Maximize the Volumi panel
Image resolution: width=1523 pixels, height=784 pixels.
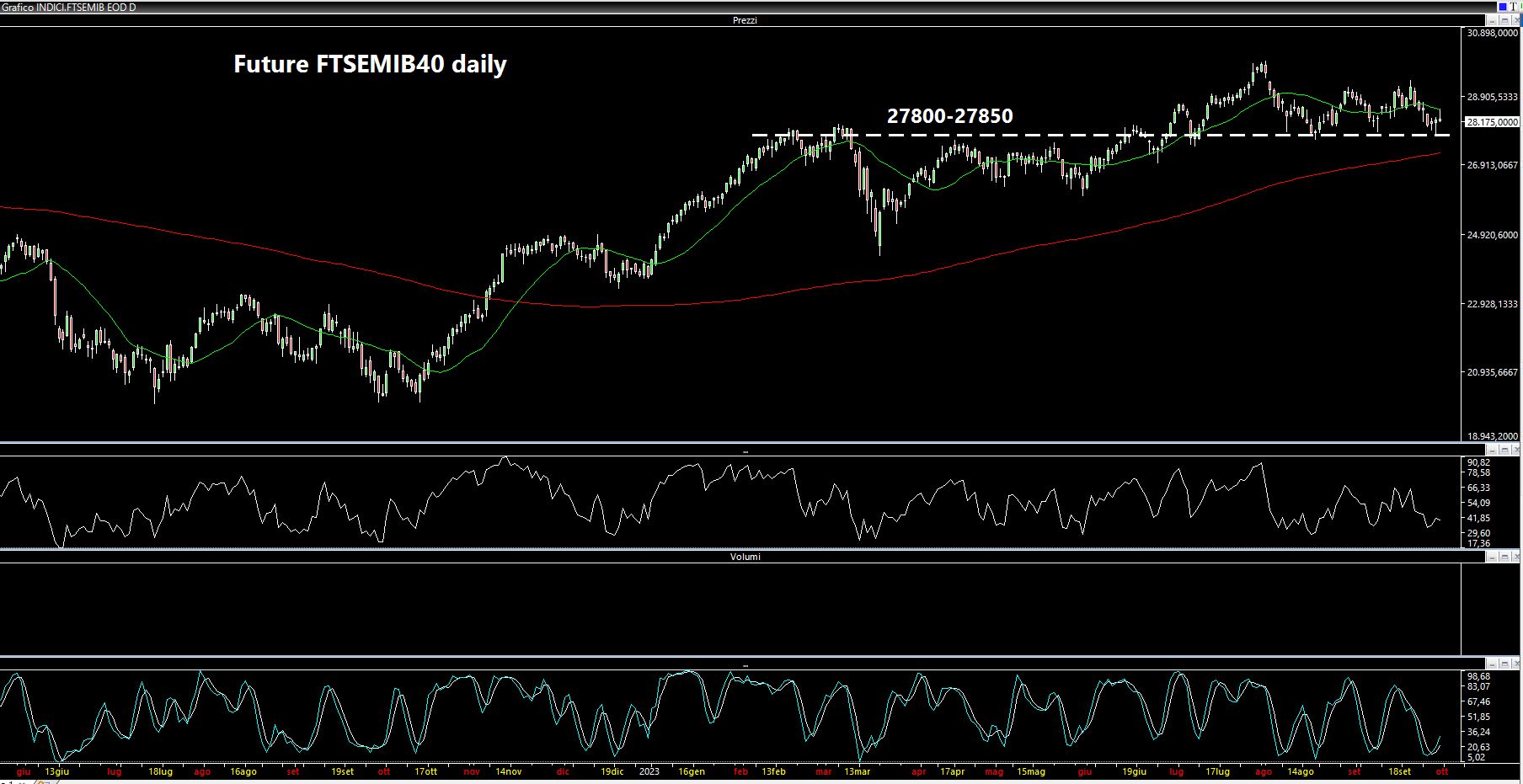point(1504,557)
